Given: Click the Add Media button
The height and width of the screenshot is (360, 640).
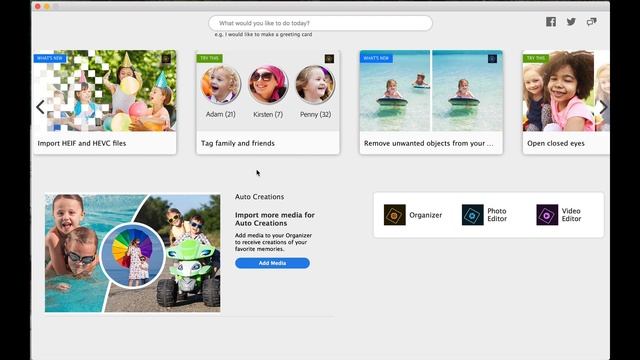Looking at the screenshot, I should tap(272, 263).
